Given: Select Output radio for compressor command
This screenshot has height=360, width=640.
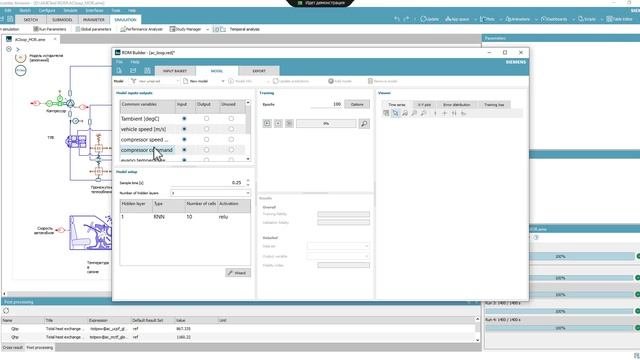Looking at the screenshot, I should 207,150.
